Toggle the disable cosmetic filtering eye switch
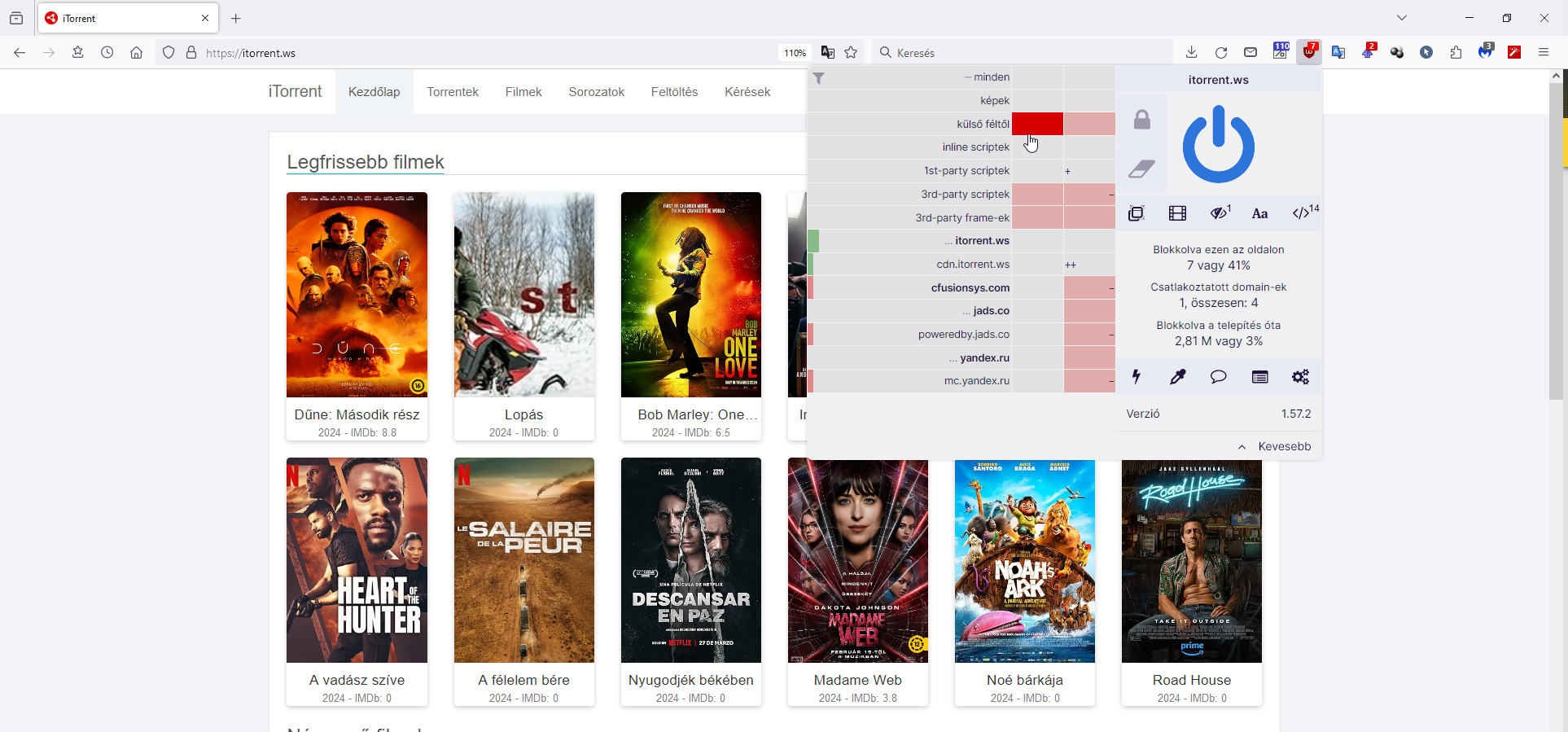Image resolution: width=1568 pixels, height=732 pixels. coord(1220,213)
